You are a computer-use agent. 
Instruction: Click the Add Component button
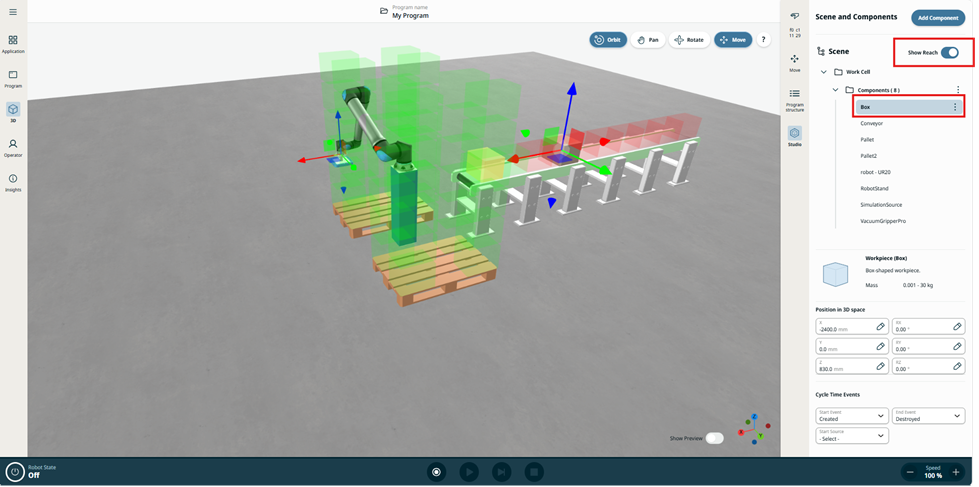[x=938, y=18]
